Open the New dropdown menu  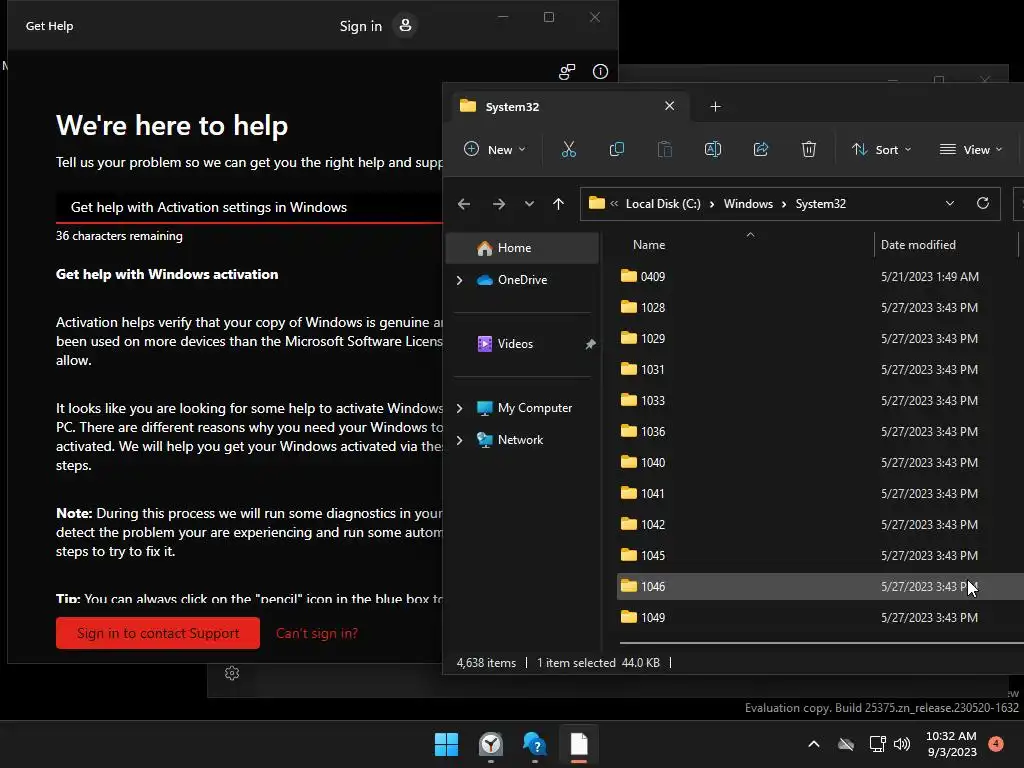(494, 150)
